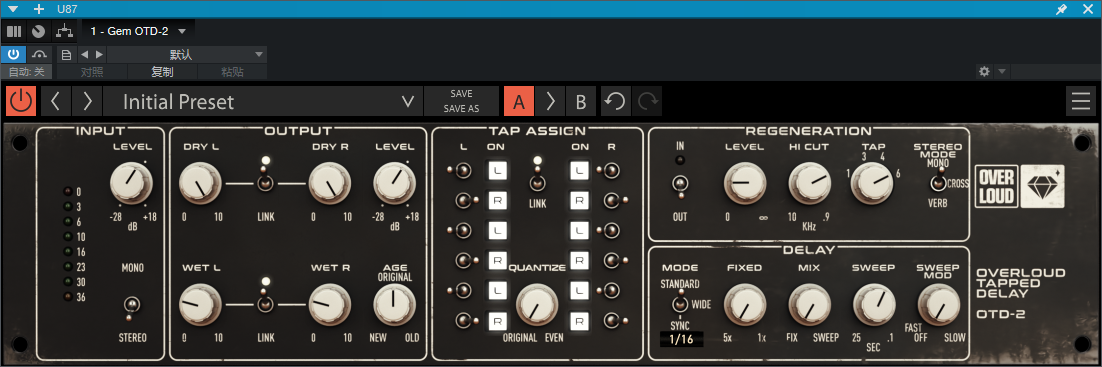
Task: Open the gear settings icon
Action: pos(984,71)
